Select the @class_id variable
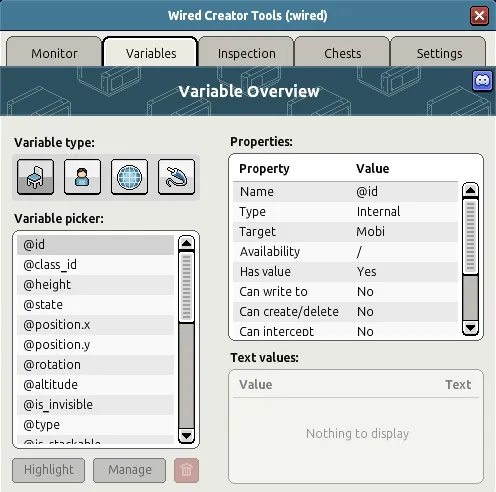This screenshot has height=492, width=496. pos(95,265)
